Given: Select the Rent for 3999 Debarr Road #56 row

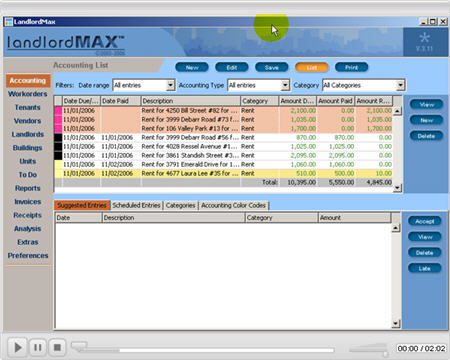Looking at the screenshot, I should [x=223, y=137].
